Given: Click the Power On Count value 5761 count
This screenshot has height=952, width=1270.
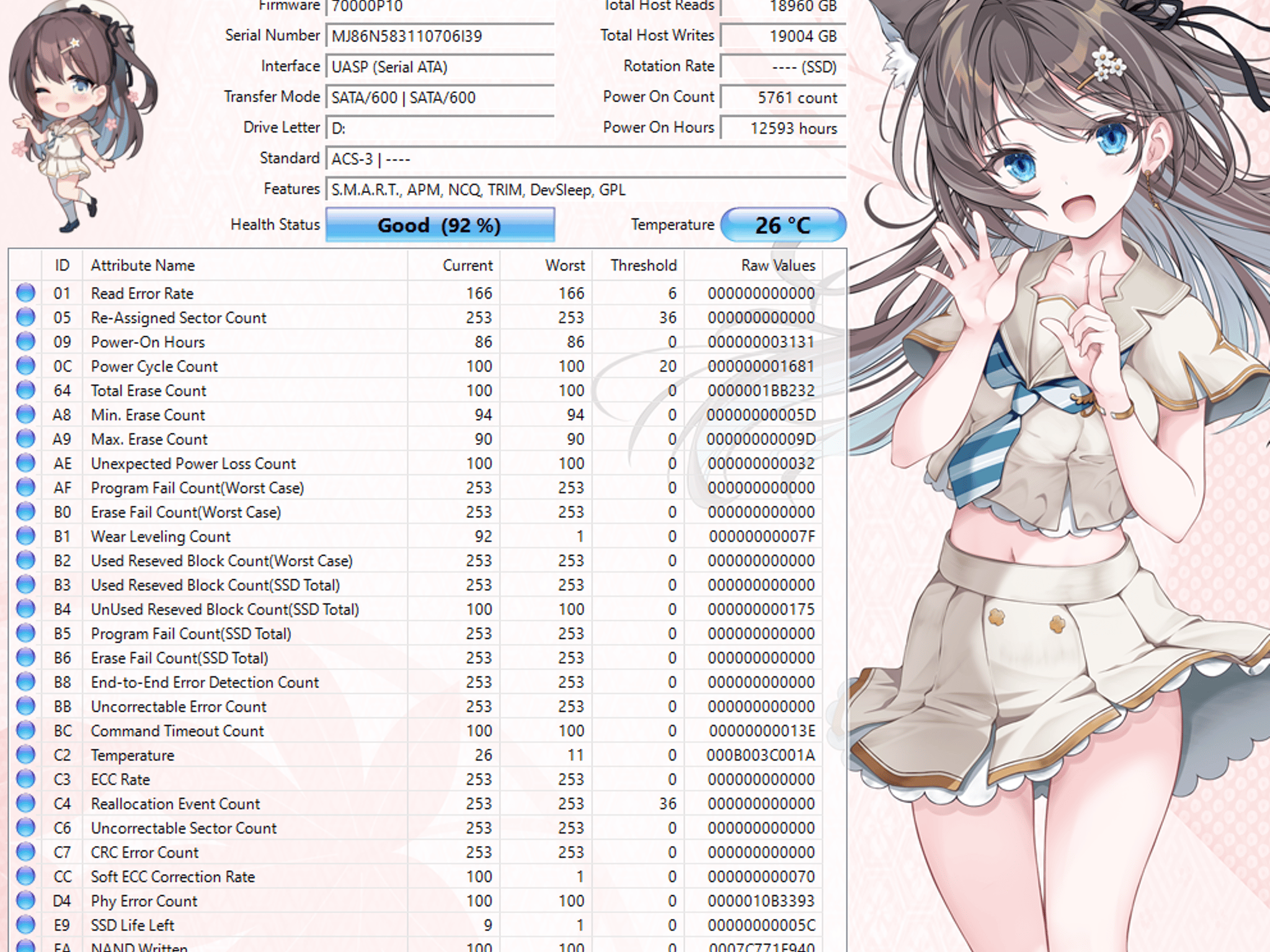Looking at the screenshot, I should coord(783,97).
